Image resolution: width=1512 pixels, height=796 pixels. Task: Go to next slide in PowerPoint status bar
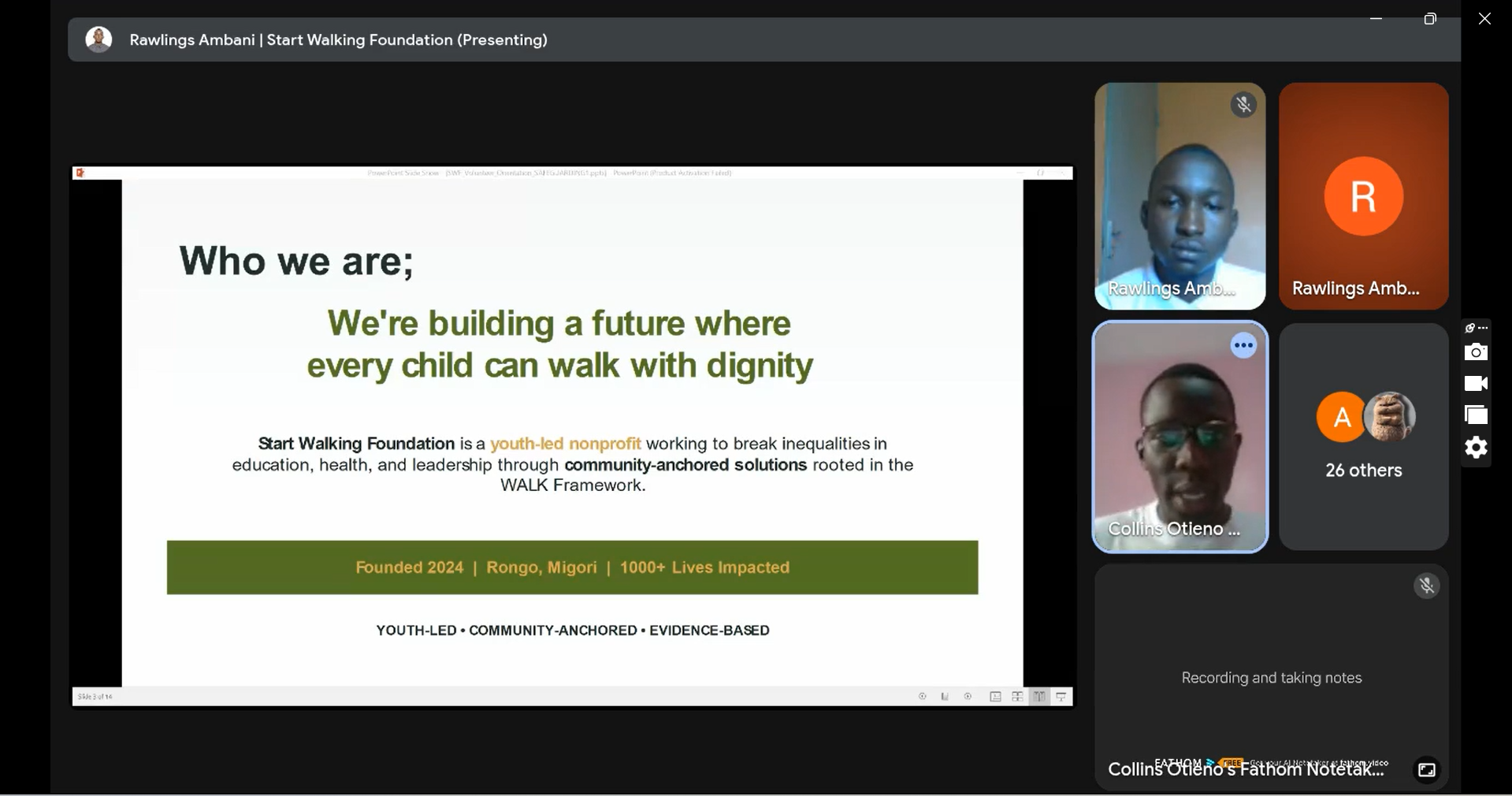click(x=968, y=697)
